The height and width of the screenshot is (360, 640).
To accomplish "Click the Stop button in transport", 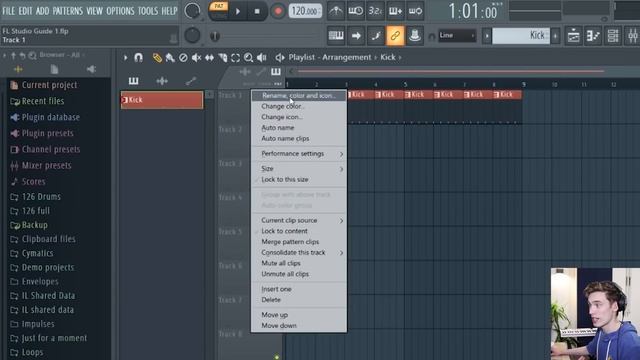I will point(257,11).
